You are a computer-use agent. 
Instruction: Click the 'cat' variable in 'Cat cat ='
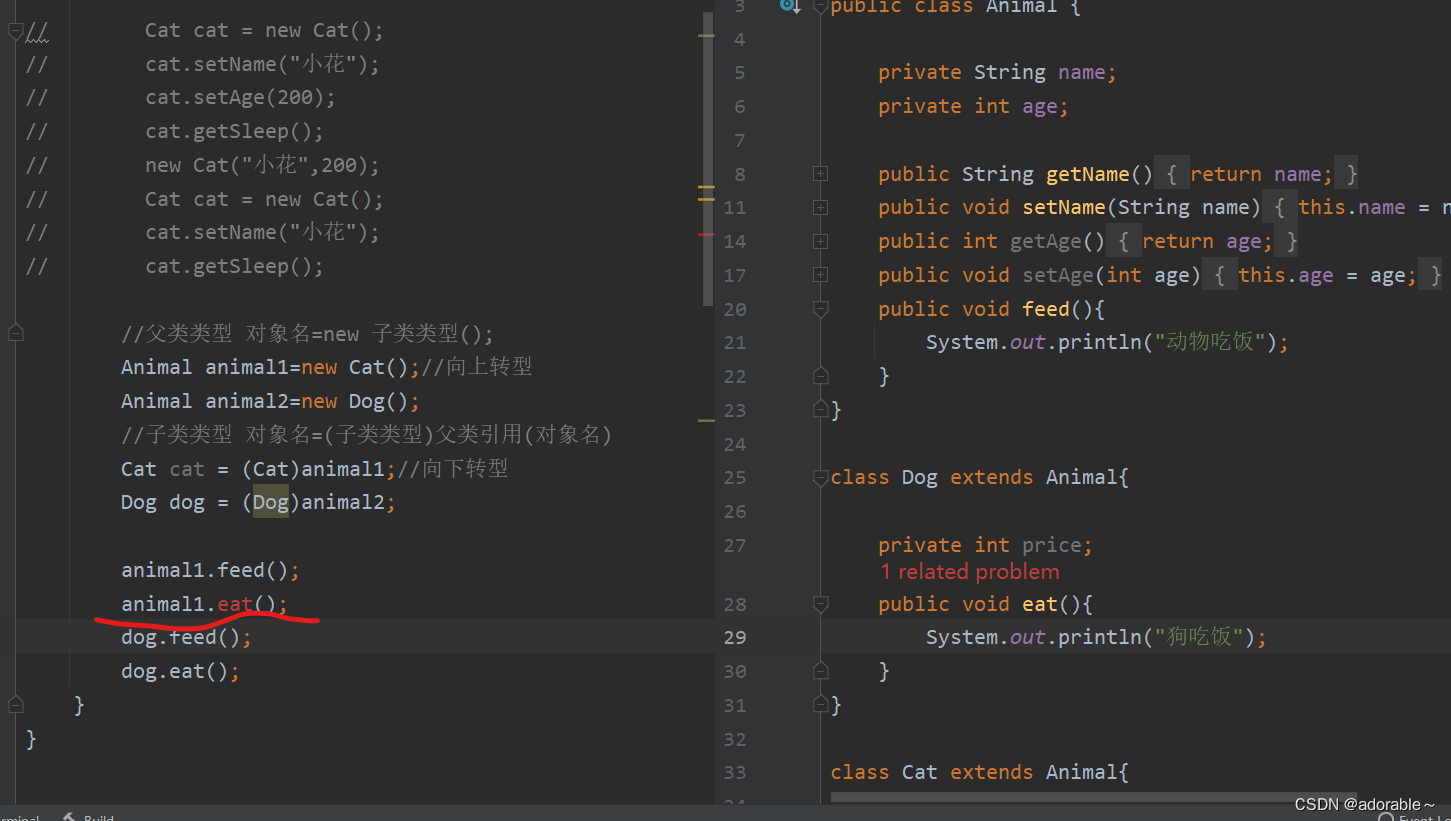(187, 469)
